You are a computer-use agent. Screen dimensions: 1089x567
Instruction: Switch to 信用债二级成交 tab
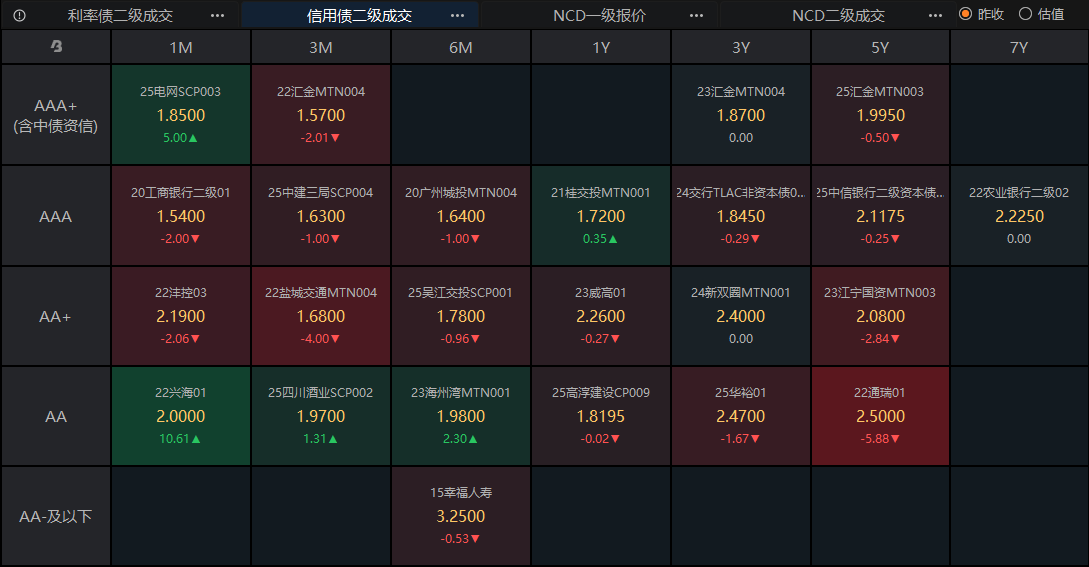click(359, 15)
